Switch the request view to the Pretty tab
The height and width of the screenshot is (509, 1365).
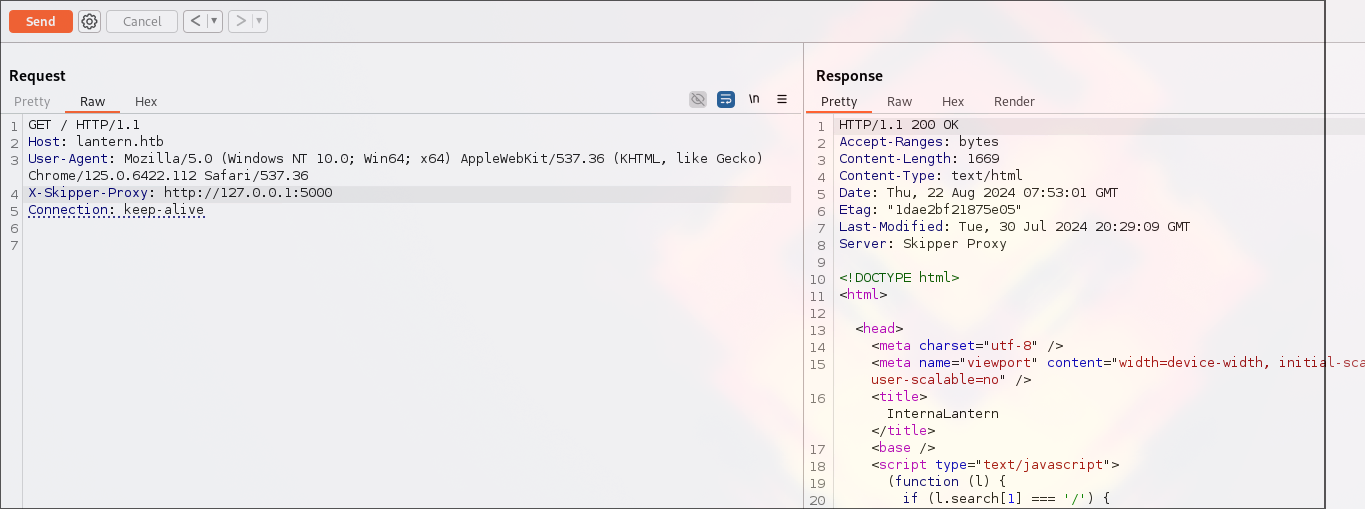[x=32, y=101]
